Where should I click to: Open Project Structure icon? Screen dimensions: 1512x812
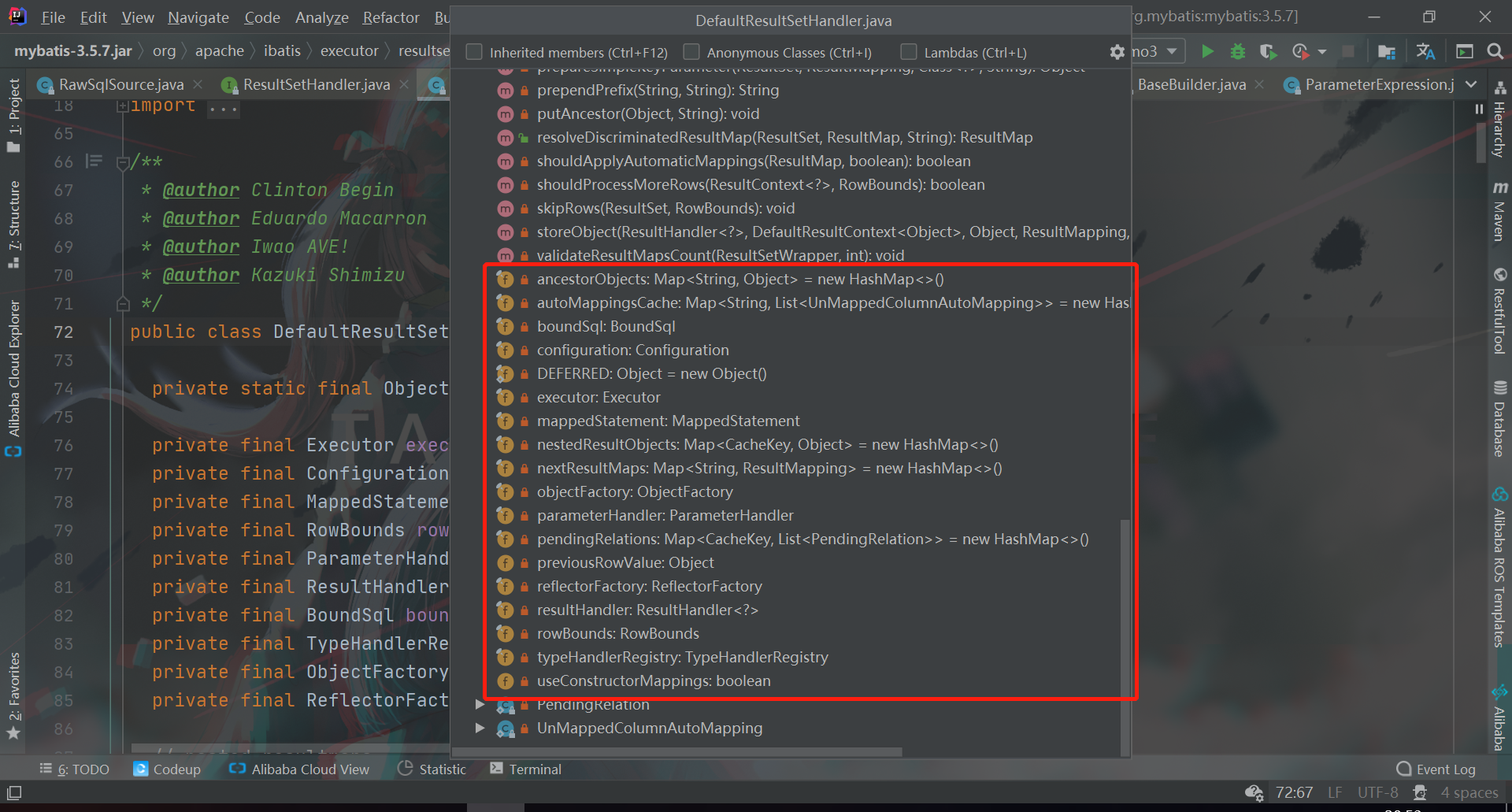click(x=1387, y=52)
